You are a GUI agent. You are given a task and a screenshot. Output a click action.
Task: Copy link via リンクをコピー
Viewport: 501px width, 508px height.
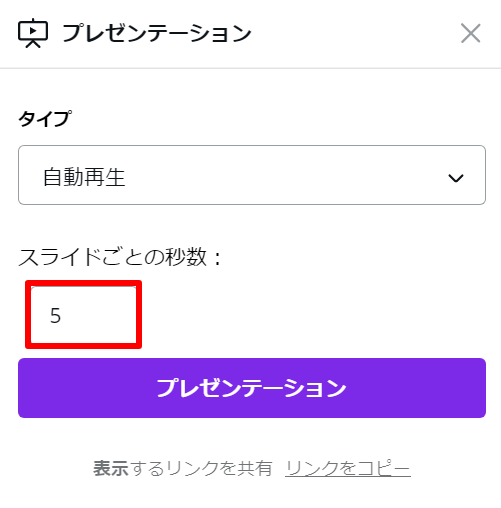348,468
